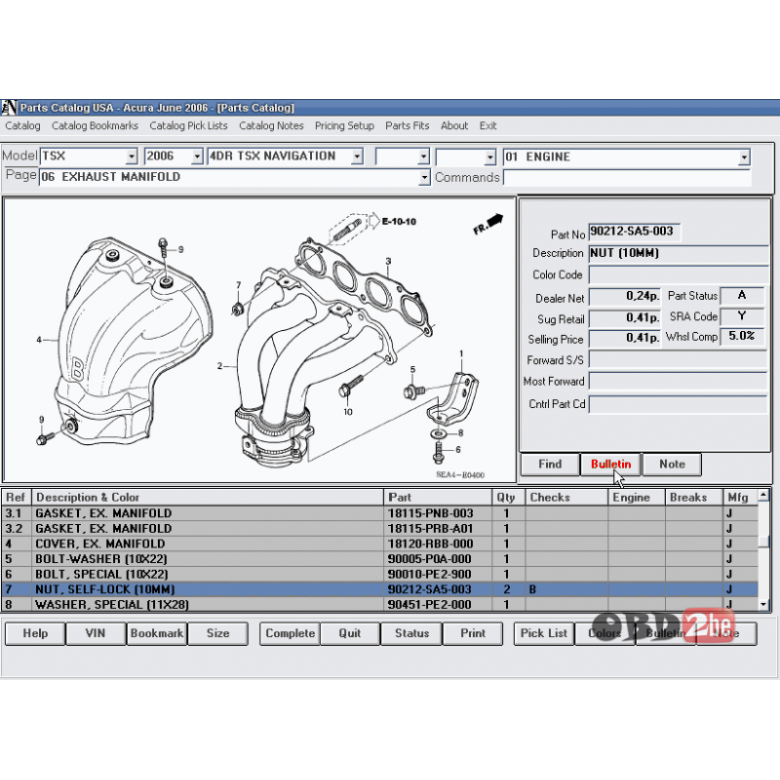Expand the 2006 year dropdown
The width and height of the screenshot is (780, 780).
197,157
